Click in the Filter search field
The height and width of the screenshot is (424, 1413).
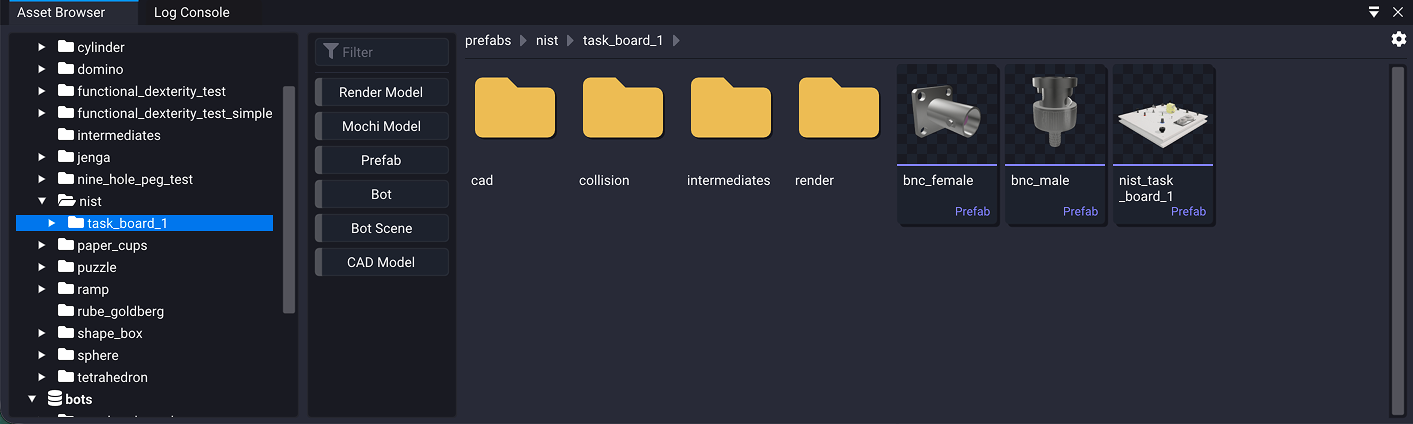pos(381,52)
